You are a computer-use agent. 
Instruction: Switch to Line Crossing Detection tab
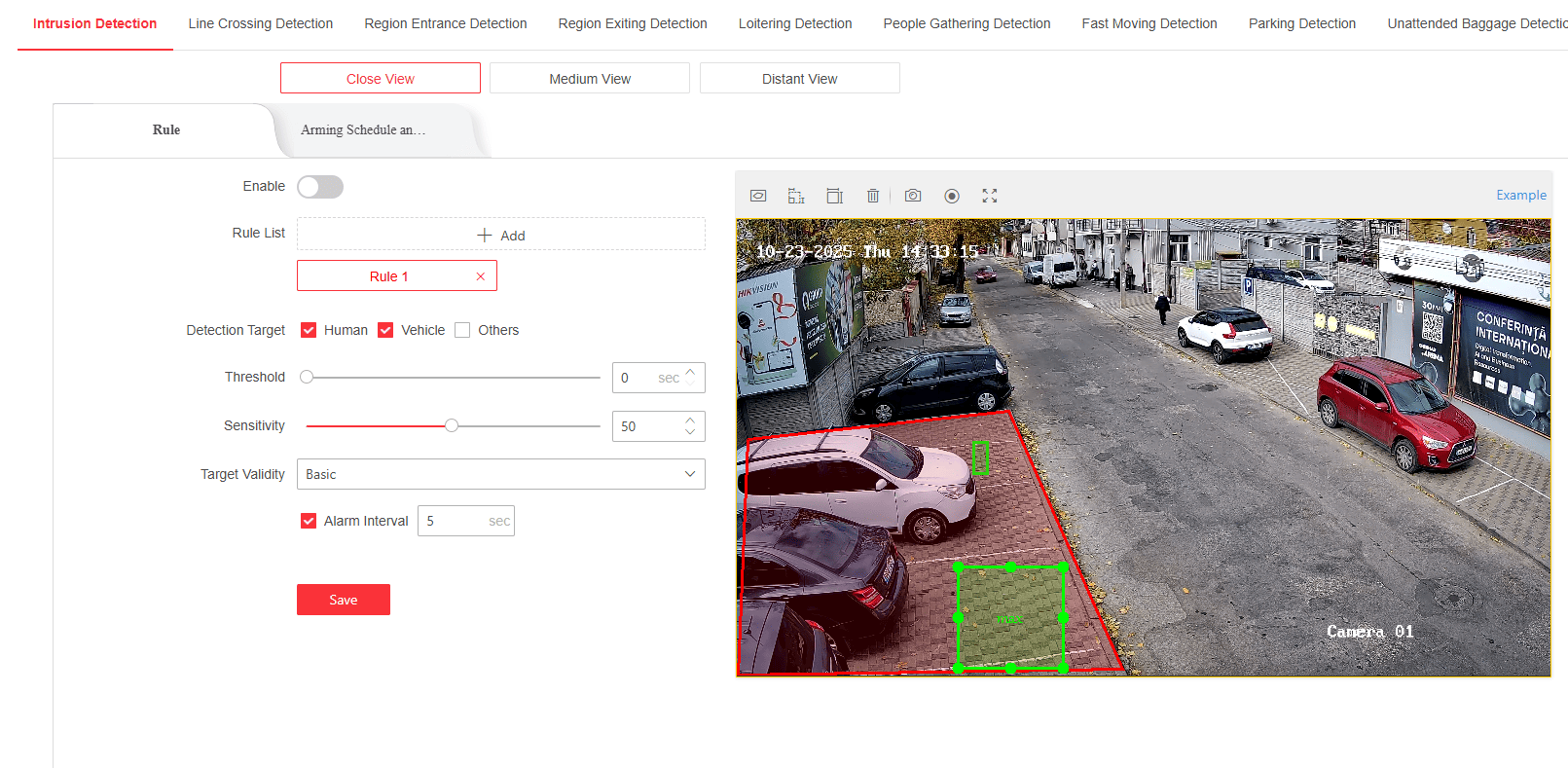click(x=260, y=23)
